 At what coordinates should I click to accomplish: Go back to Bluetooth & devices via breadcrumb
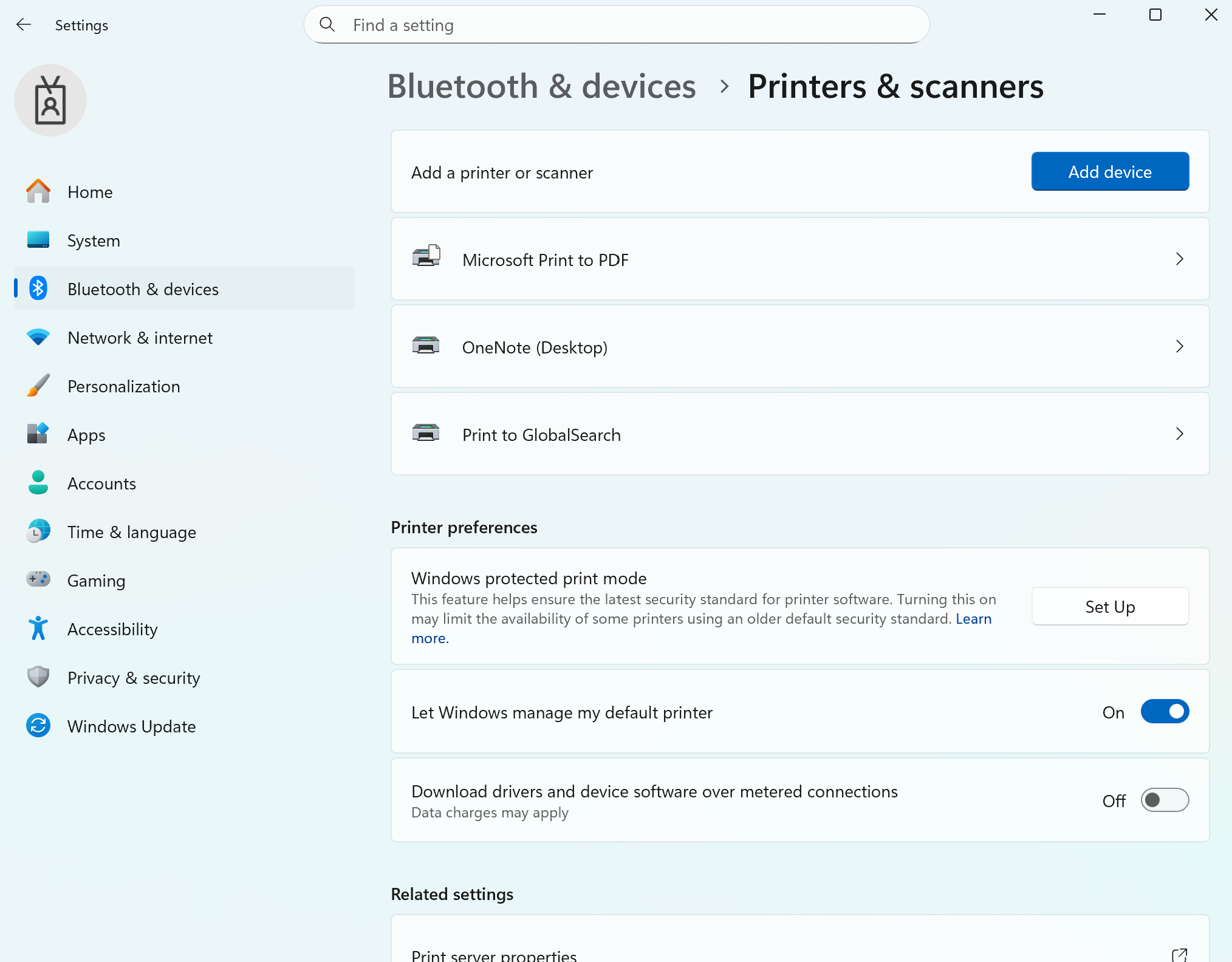point(542,86)
